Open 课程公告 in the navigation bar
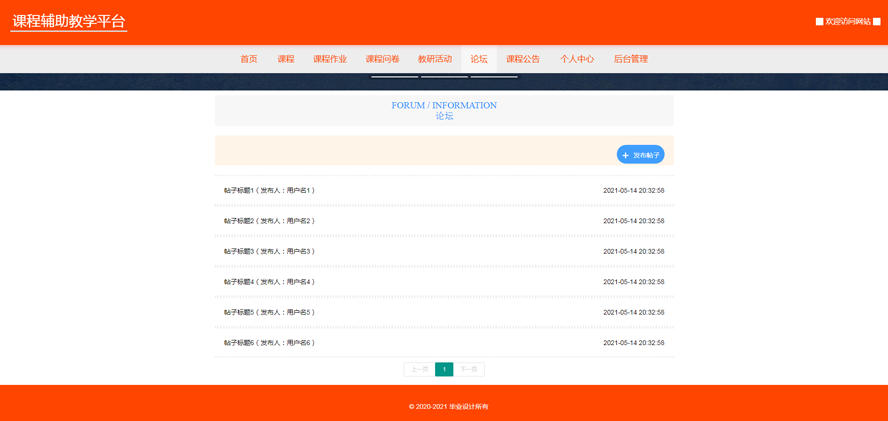The width and height of the screenshot is (888, 421). point(523,59)
